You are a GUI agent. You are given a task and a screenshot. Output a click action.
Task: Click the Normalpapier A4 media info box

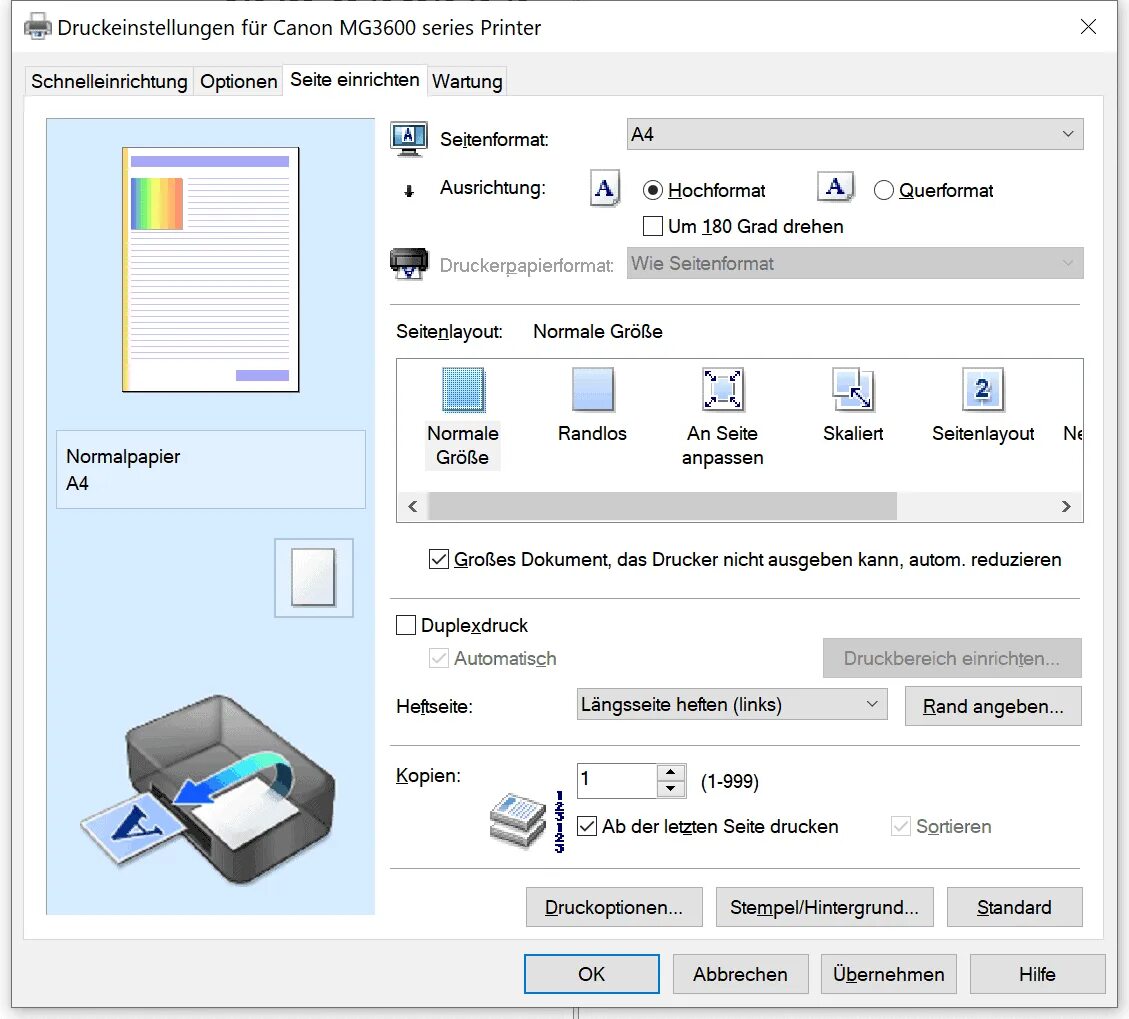210,470
